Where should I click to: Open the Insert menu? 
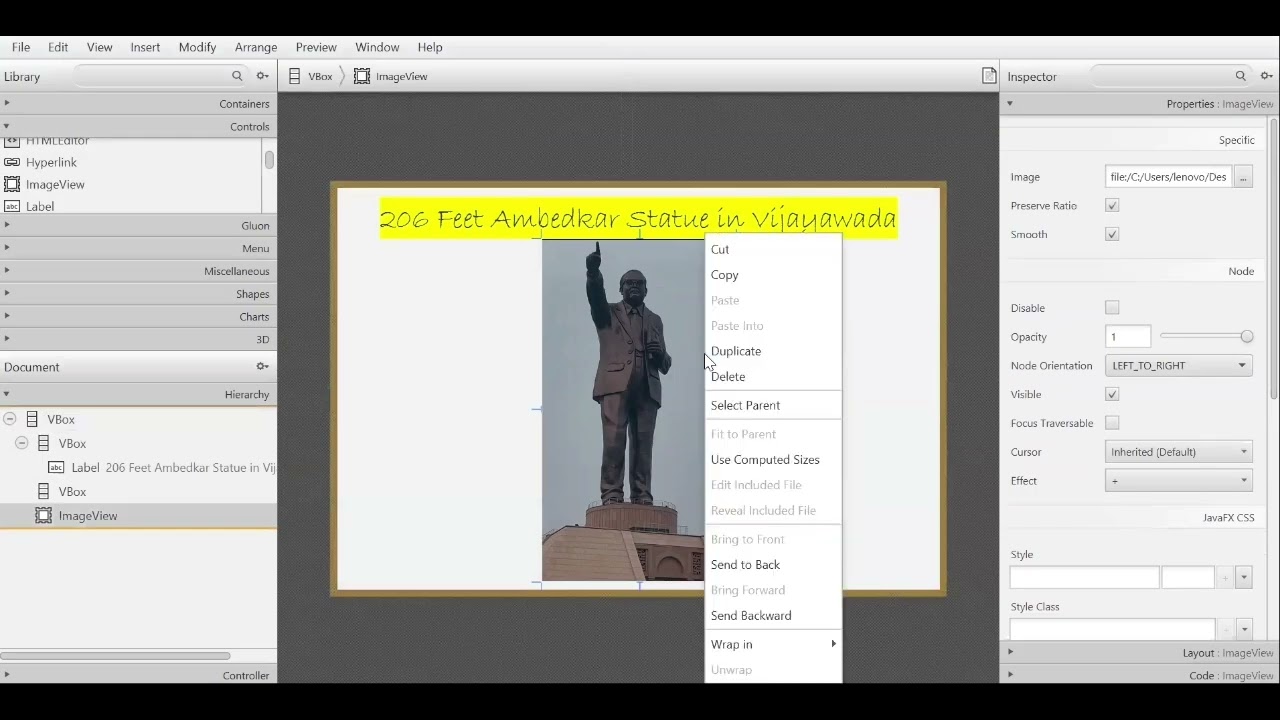(x=145, y=47)
